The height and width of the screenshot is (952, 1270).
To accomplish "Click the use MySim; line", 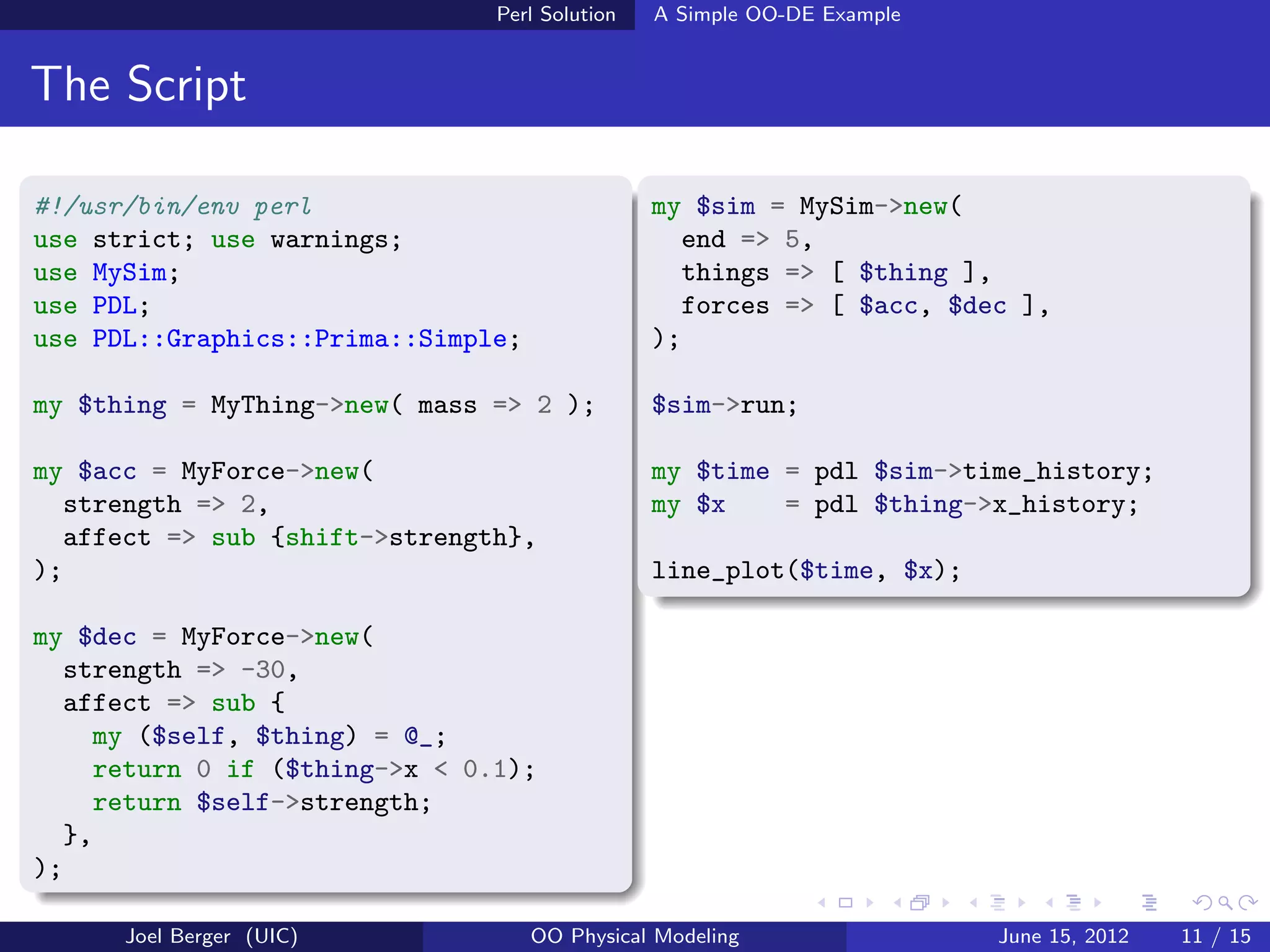I will coord(106,273).
